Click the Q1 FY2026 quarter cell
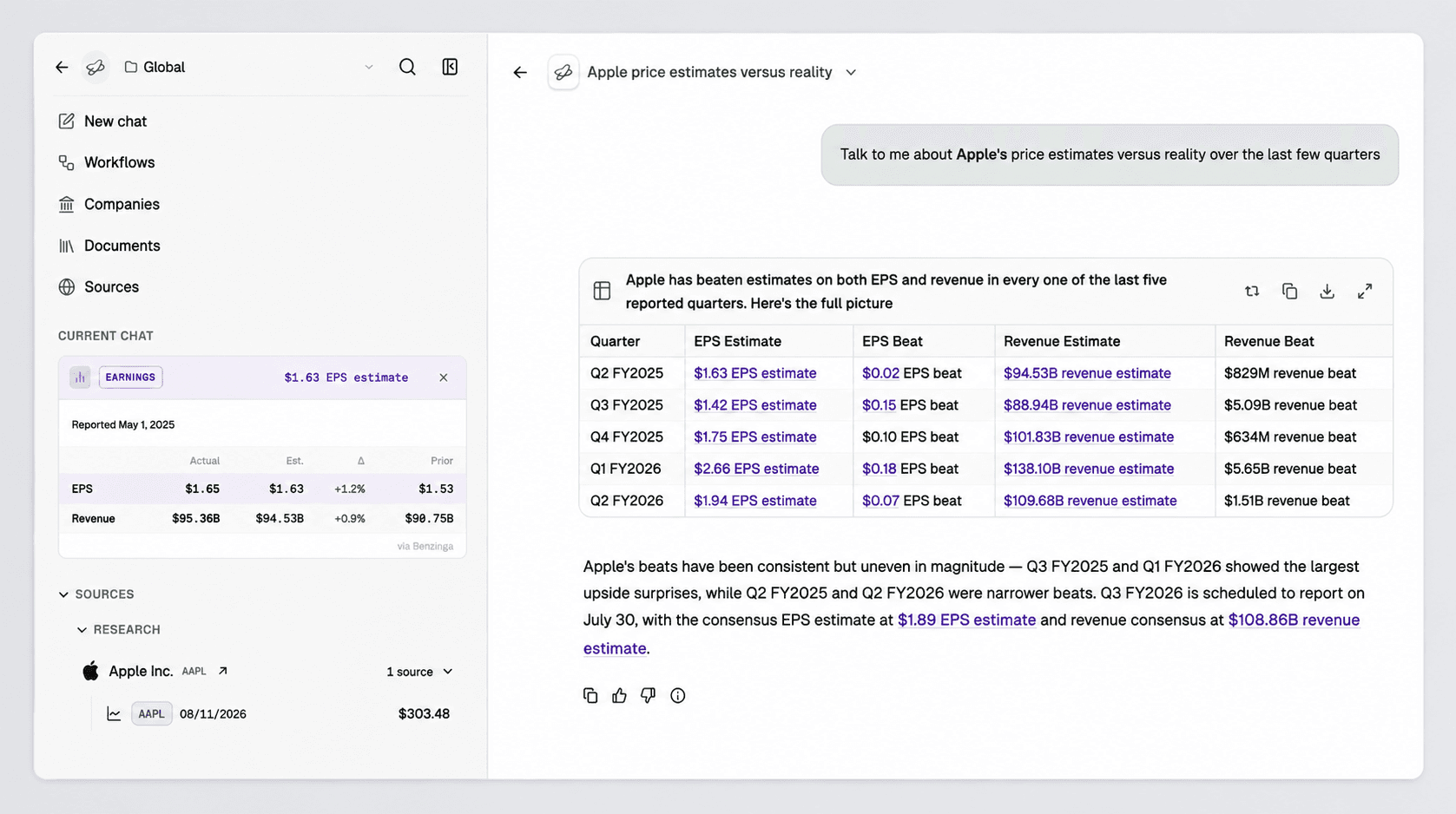Screen dimensions: 1456x814 tap(626, 469)
